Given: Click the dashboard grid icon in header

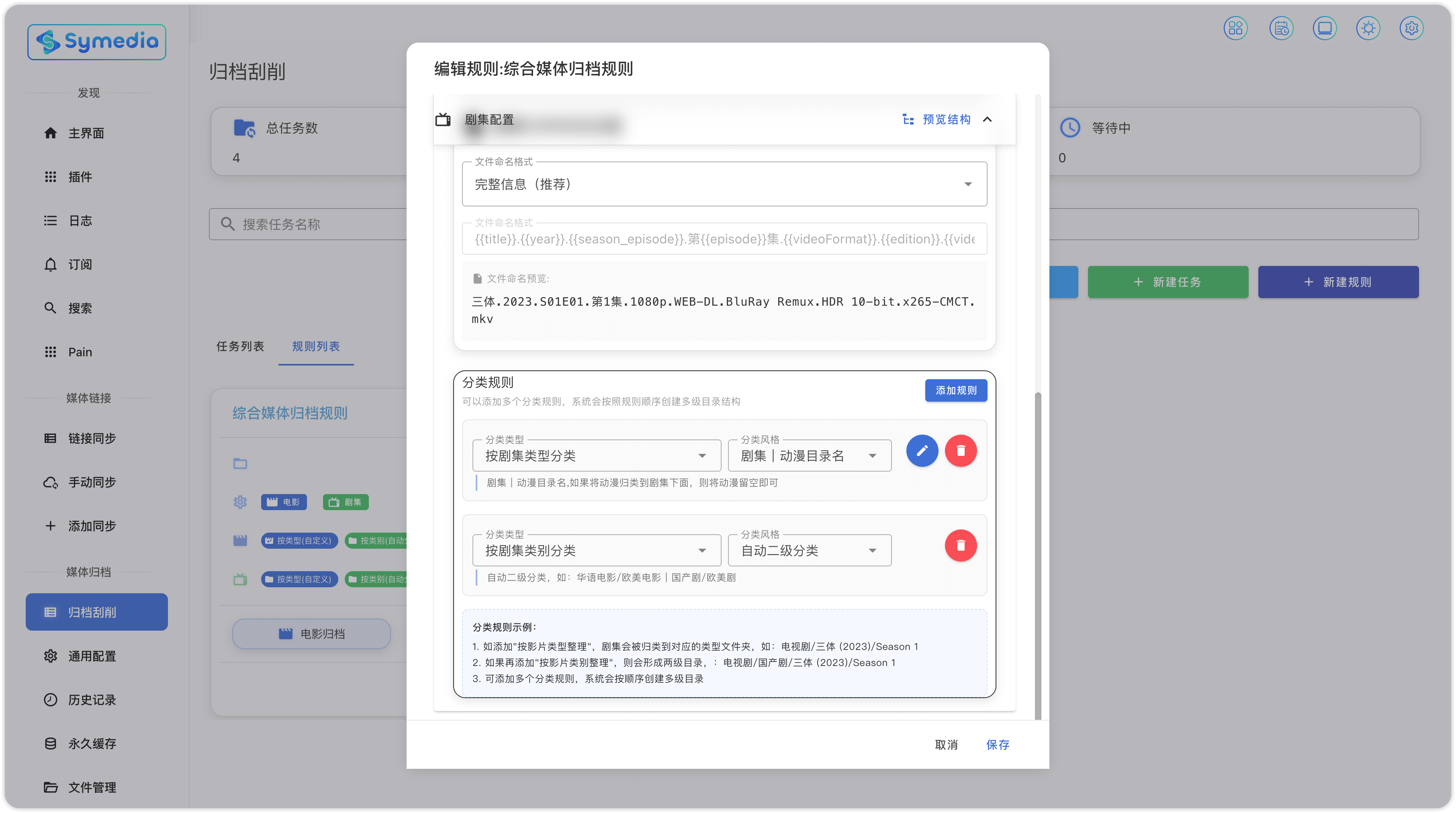Looking at the screenshot, I should click(1235, 28).
